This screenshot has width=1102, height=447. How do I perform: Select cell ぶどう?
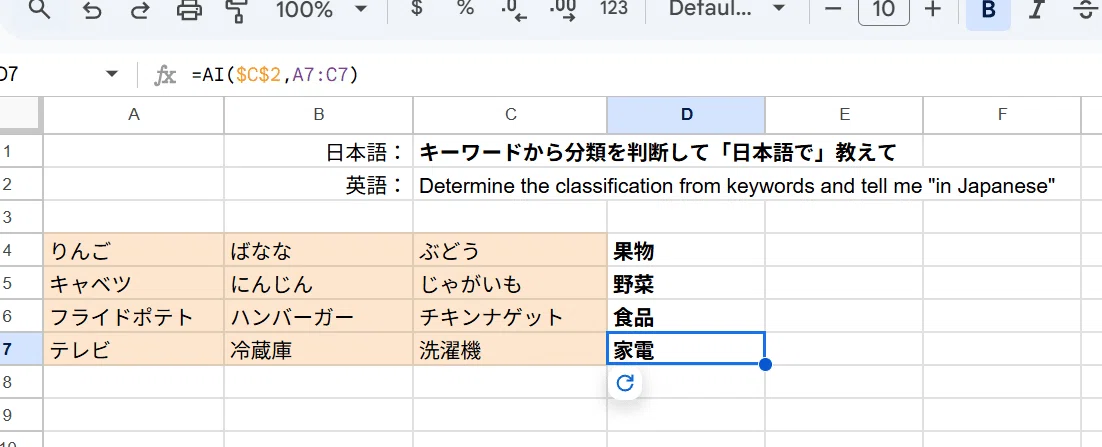coord(510,250)
